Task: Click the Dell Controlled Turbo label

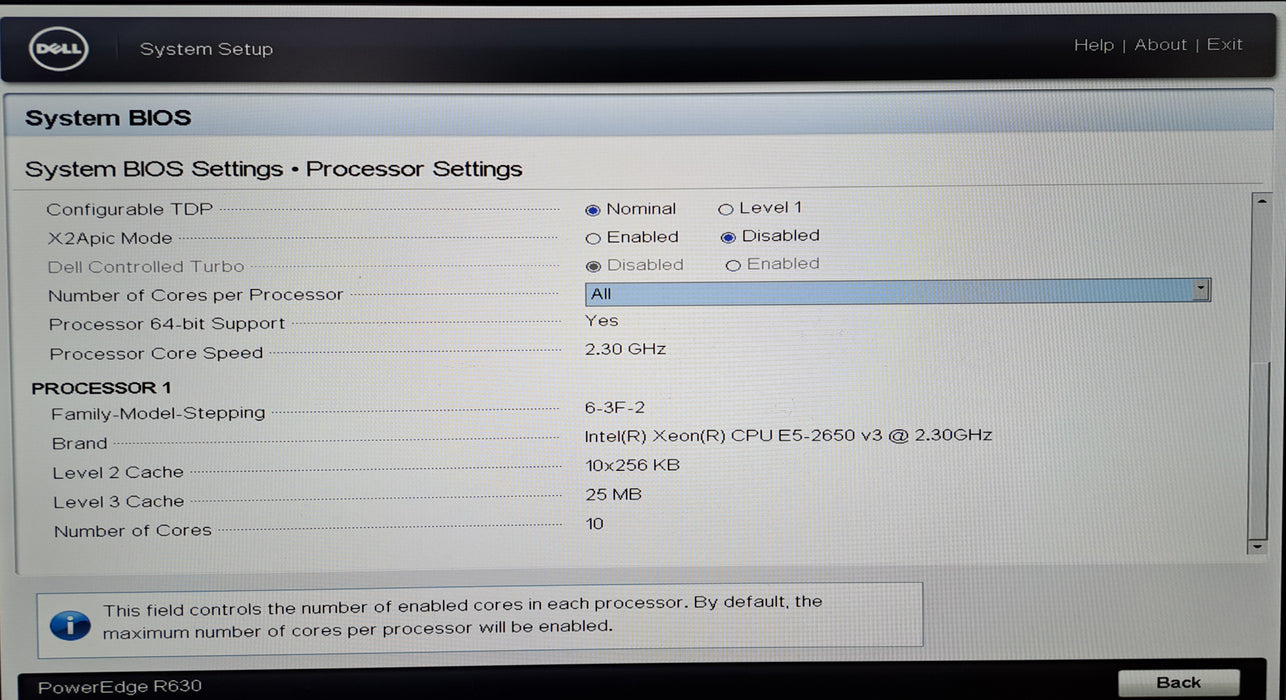Action: 146,267
